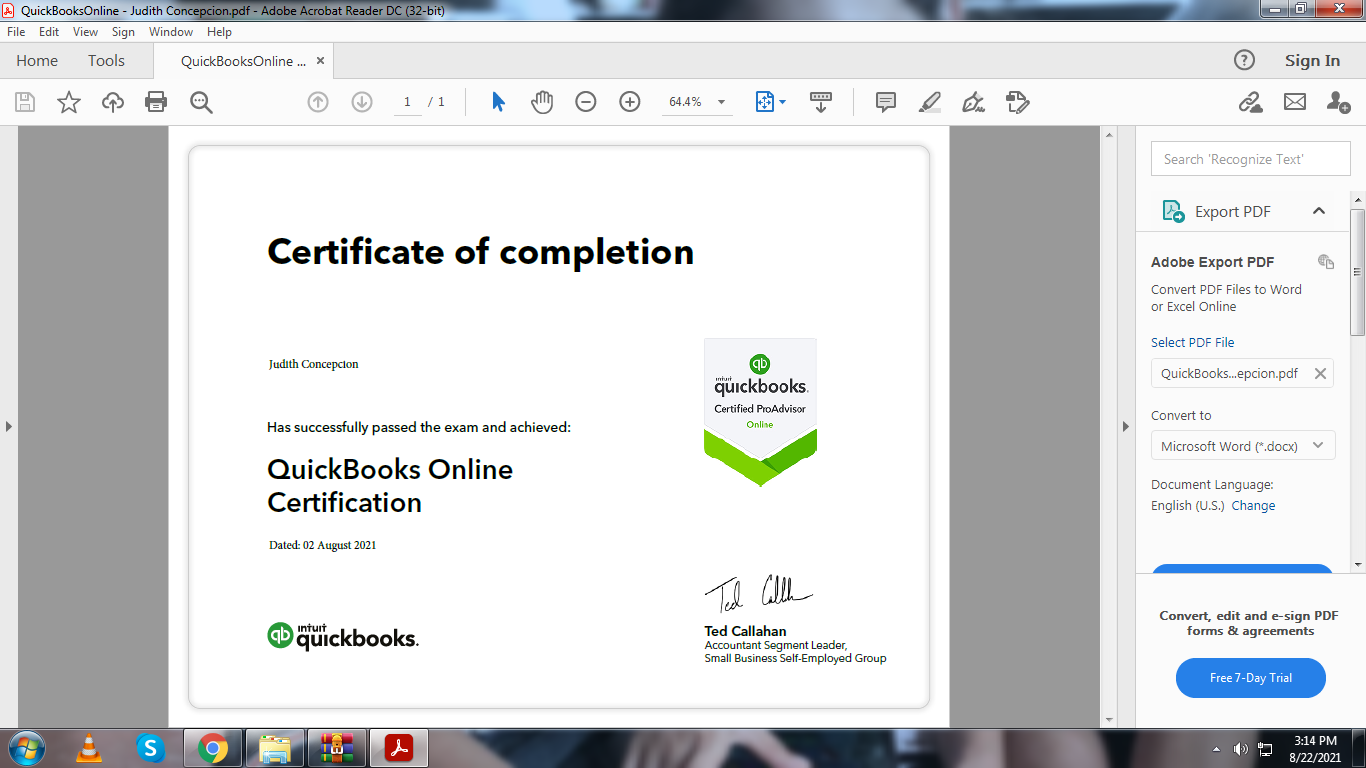Zoom in with plus icon
The height and width of the screenshot is (768, 1366).
click(630, 102)
